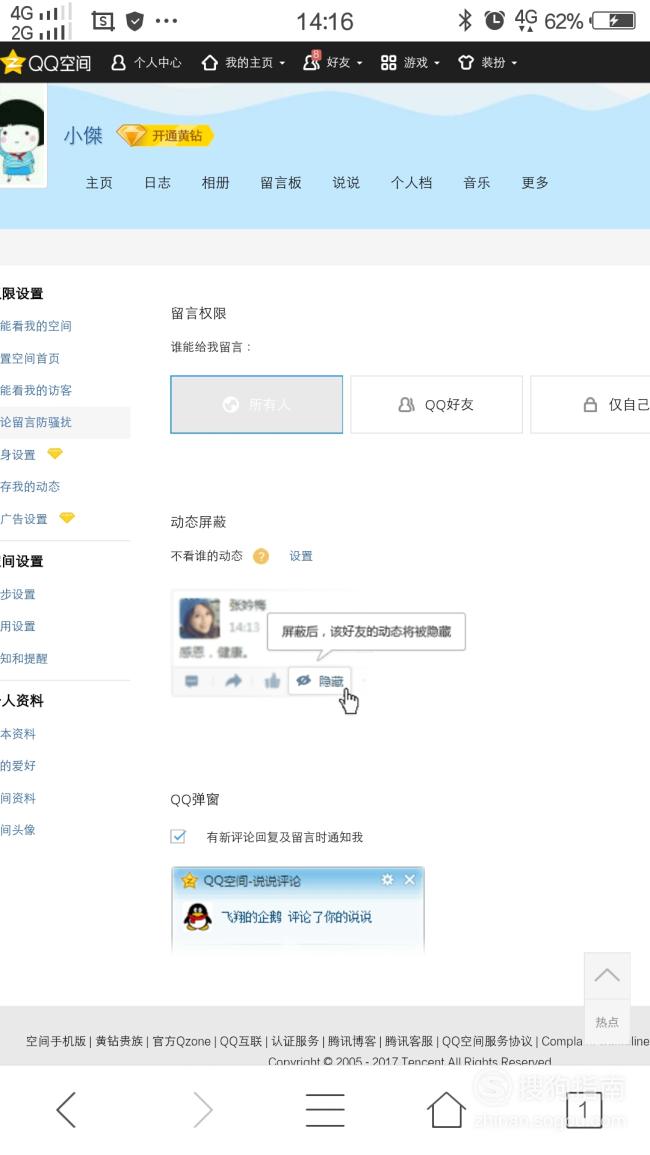Select QQ好友 message permission option

click(x=436, y=404)
